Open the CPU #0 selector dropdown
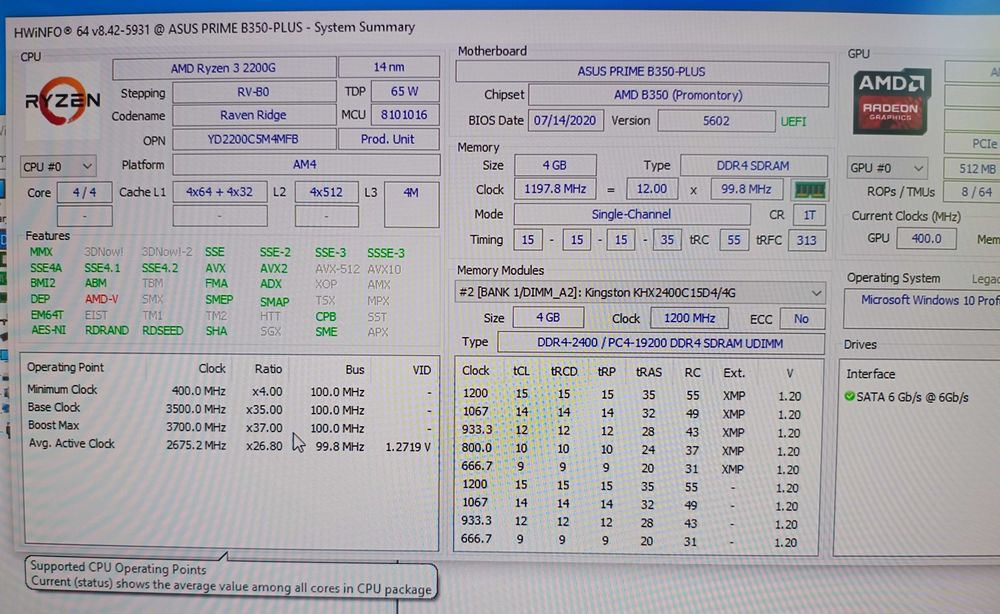The width and height of the screenshot is (1000, 614). pyautogui.click(x=58, y=166)
